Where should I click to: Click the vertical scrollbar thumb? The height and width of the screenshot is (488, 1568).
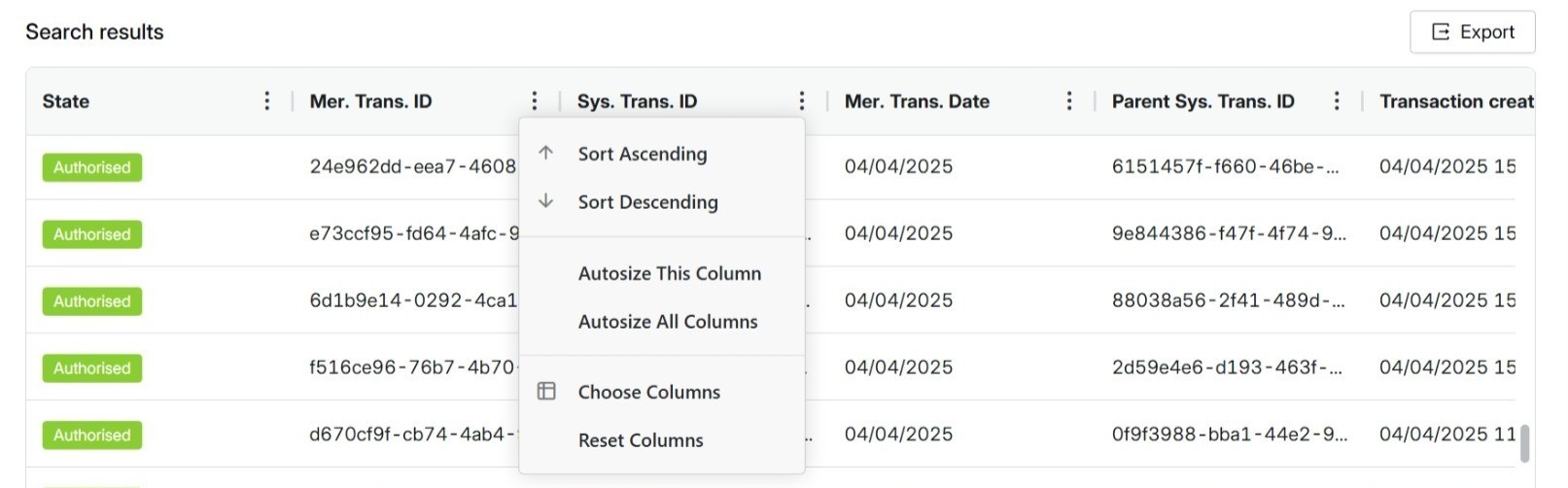click(1524, 443)
